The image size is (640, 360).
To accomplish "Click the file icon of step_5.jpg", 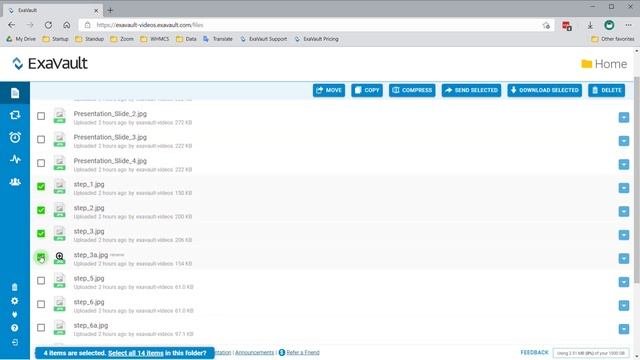I will 60,281.
